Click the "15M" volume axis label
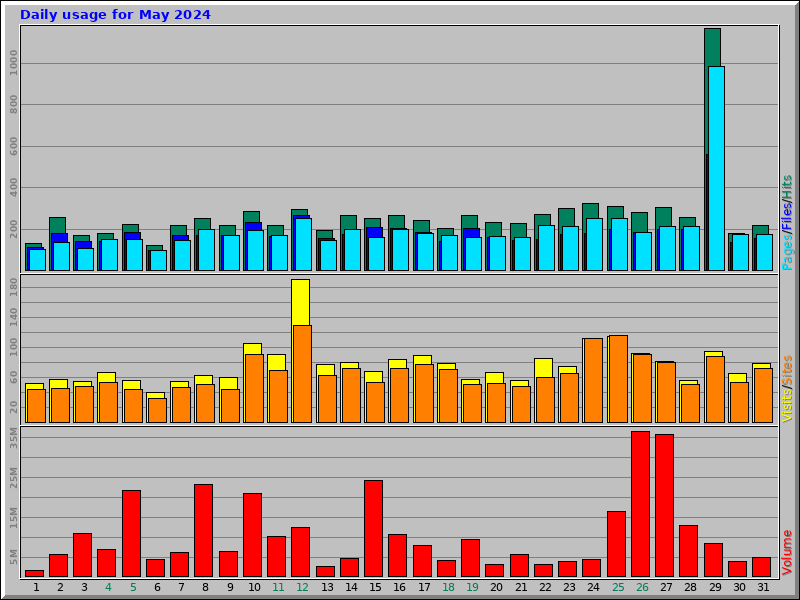800x600 pixels. [13, 517]
